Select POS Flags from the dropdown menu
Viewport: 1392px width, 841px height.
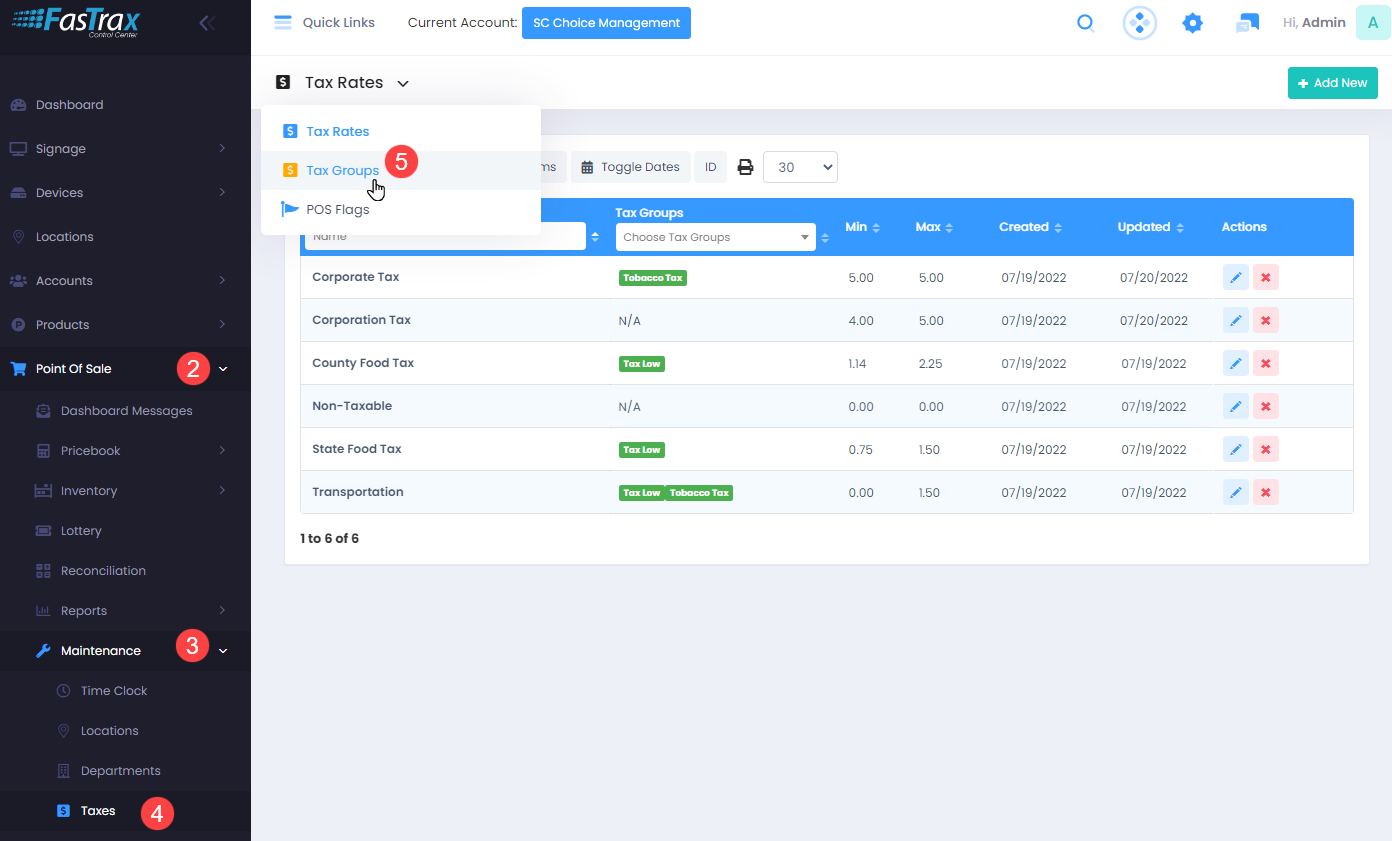[x=337, y=210]
